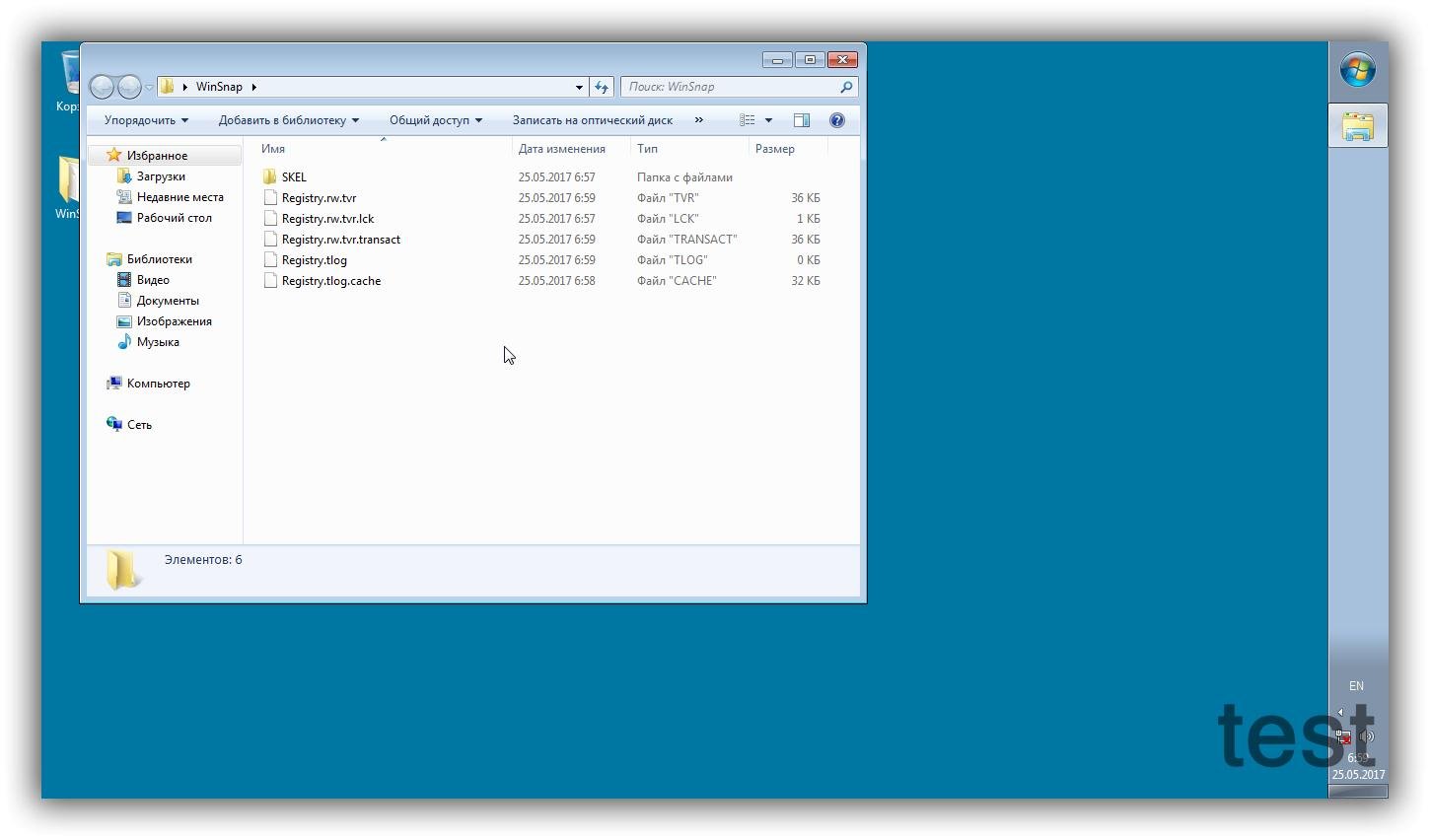
Task: Expand toolbar overflow chevron
Action: pyautogui.click(x=699, y=120)
